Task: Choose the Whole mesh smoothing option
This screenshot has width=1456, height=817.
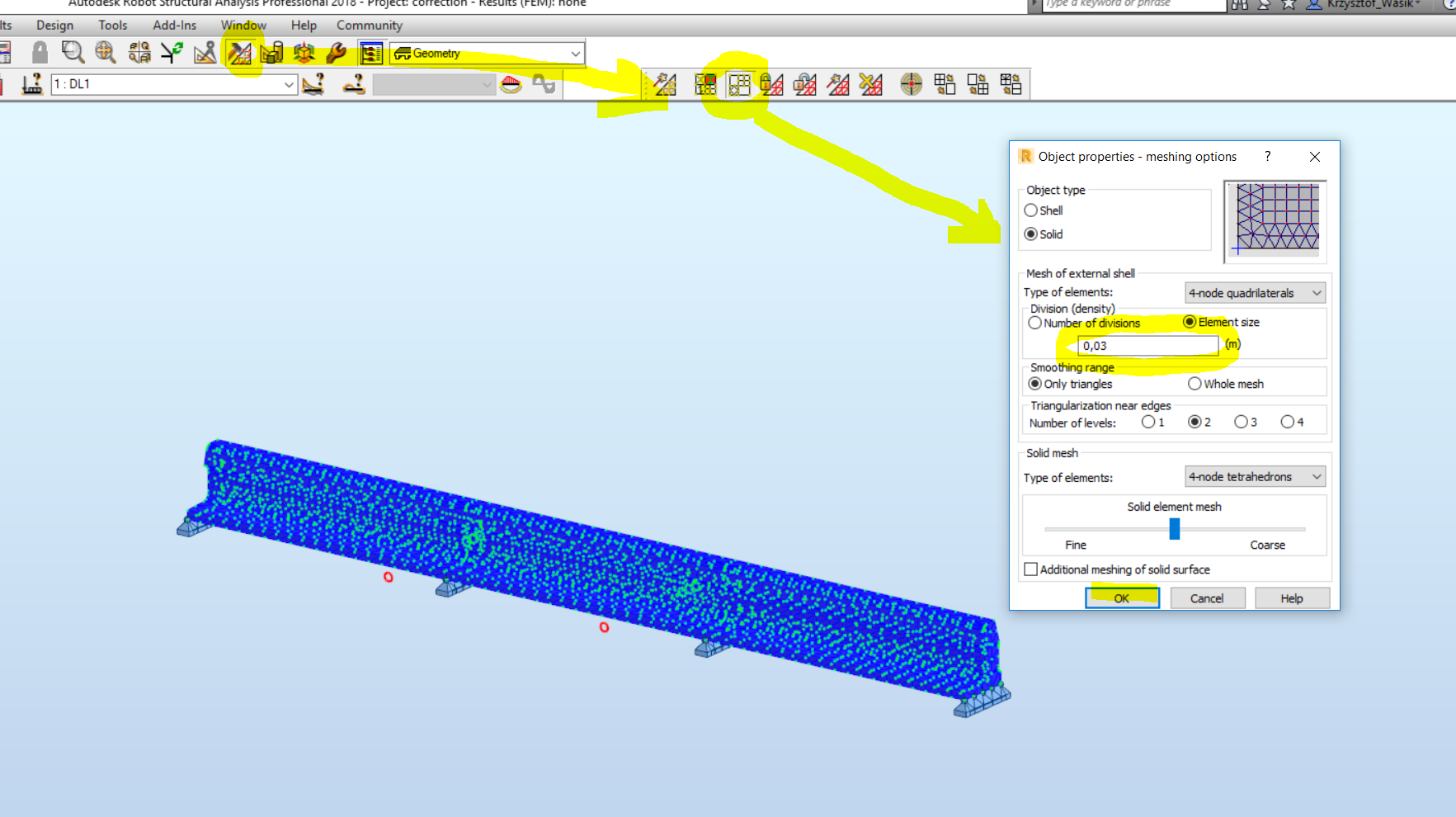Action: 1194,384
